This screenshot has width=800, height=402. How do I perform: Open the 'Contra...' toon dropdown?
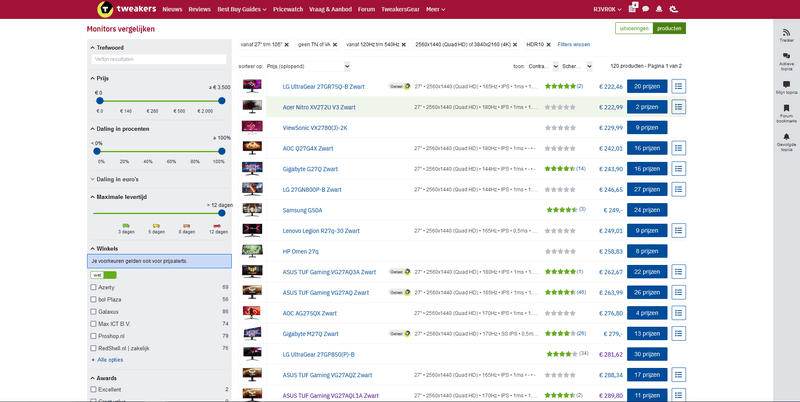click(x=543, y=66)
